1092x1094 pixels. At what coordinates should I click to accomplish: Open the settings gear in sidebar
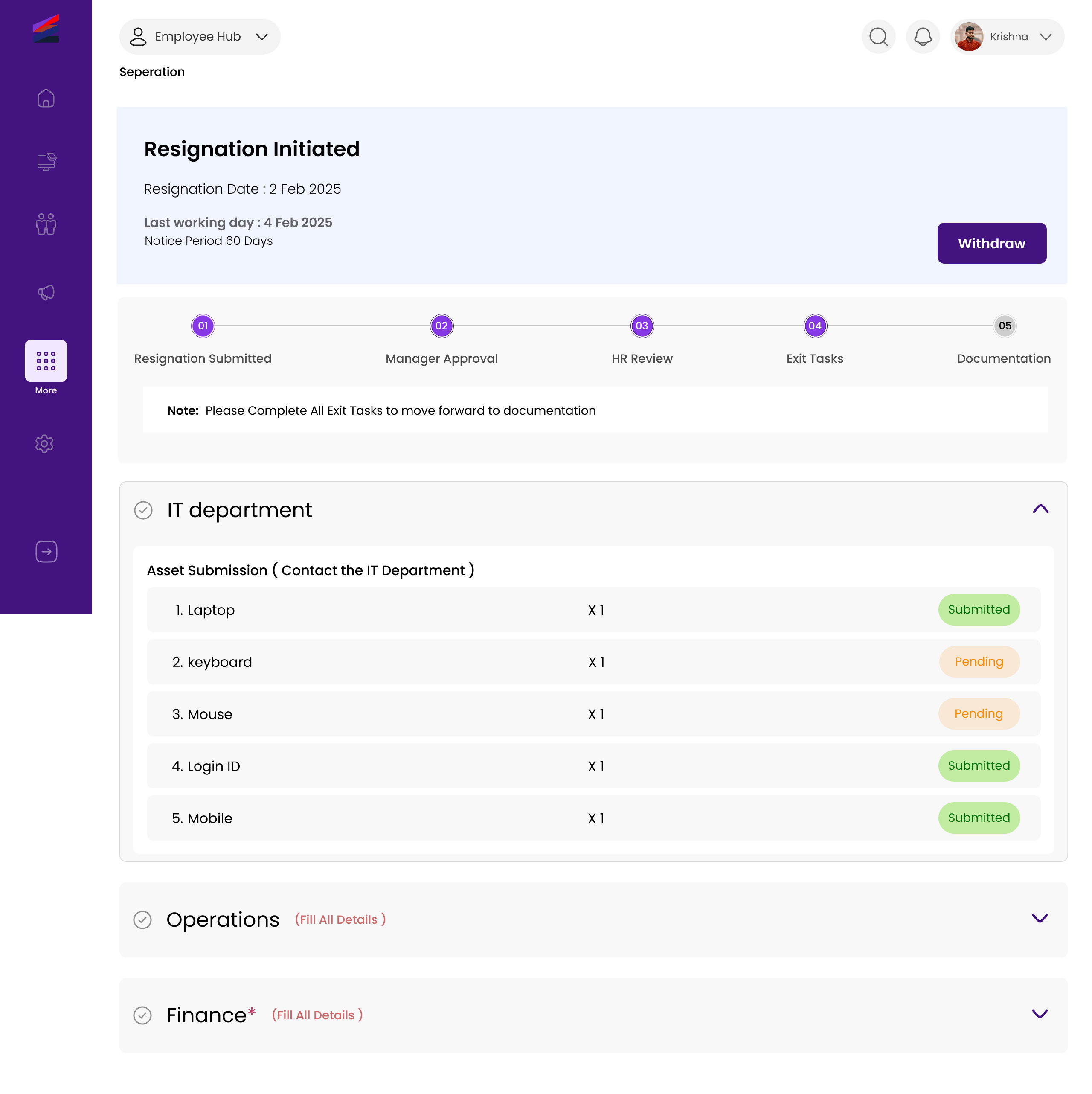click(x=45, y=444)
